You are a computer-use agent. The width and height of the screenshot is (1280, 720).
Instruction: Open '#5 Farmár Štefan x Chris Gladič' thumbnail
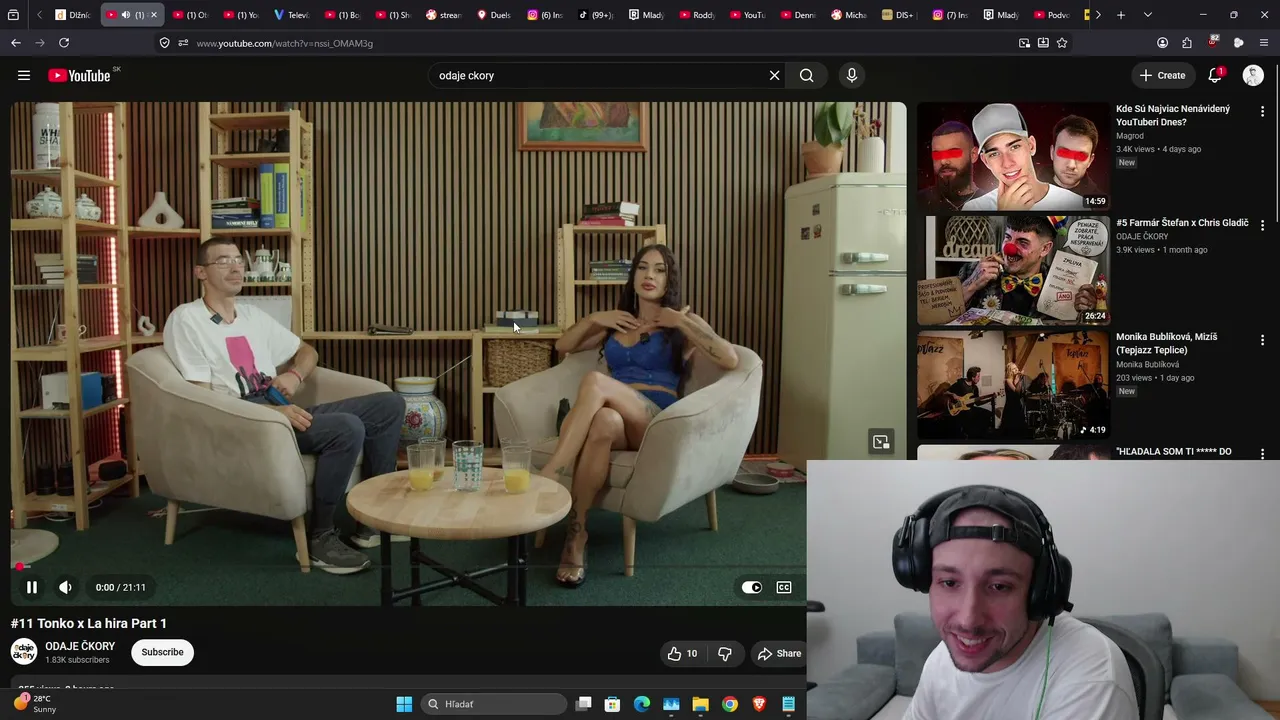[x=1013, y=270]
